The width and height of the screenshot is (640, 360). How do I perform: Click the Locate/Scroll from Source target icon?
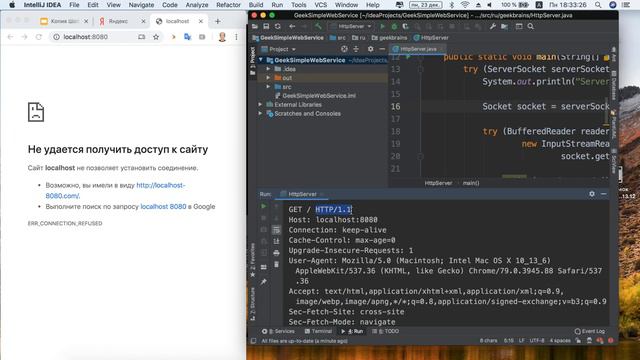click(x=344, y=49)
